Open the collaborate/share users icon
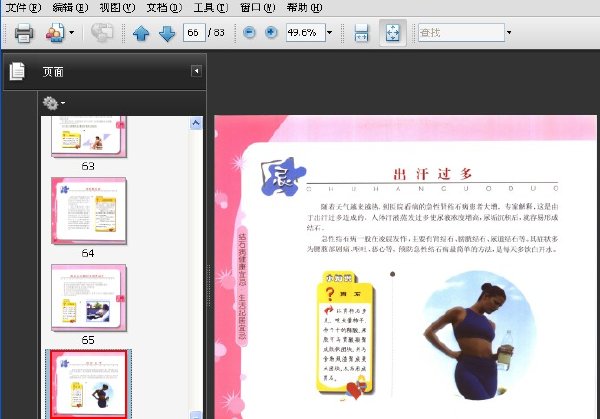Screen dimensions: 600x419 55,33
